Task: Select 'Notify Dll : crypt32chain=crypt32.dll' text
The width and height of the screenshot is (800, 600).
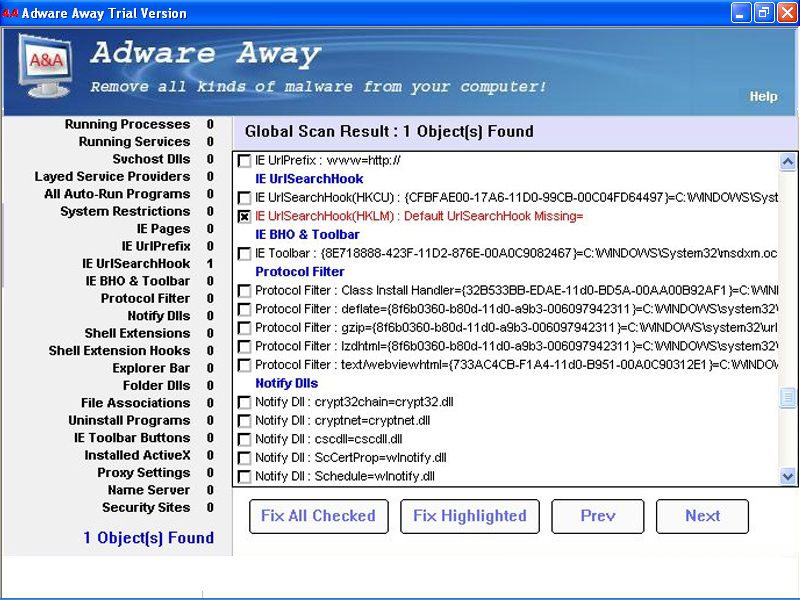Action: click(354, 402)
